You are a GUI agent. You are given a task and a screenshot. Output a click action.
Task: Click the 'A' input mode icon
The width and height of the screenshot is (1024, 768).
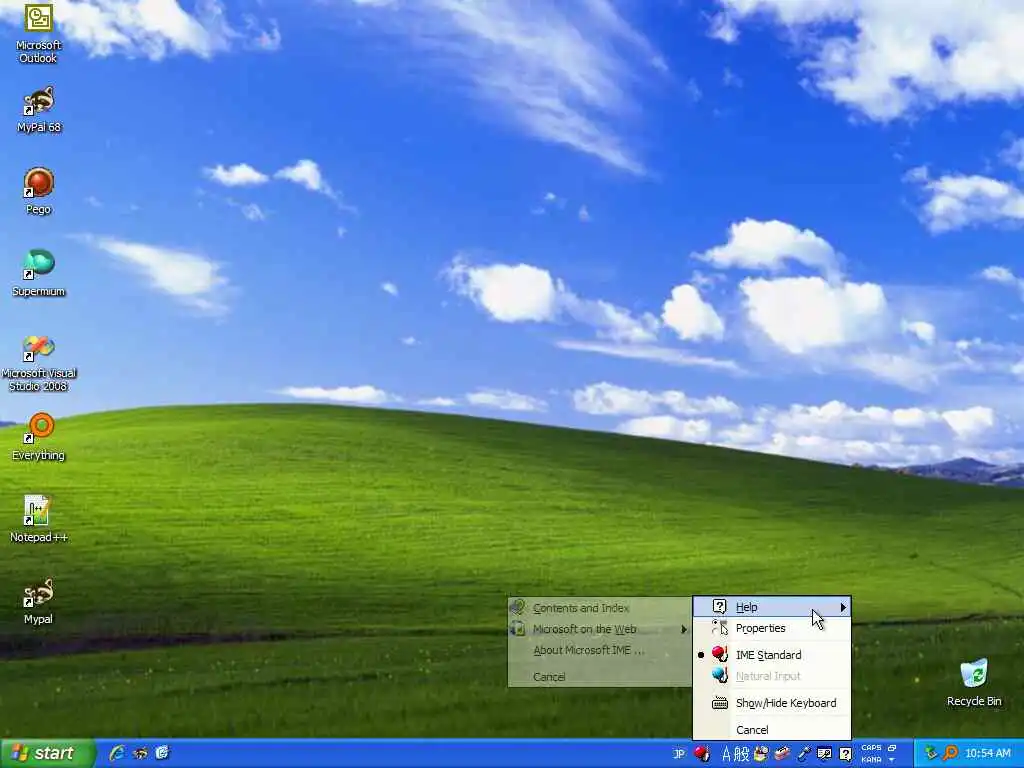click(x=726, y=754)
